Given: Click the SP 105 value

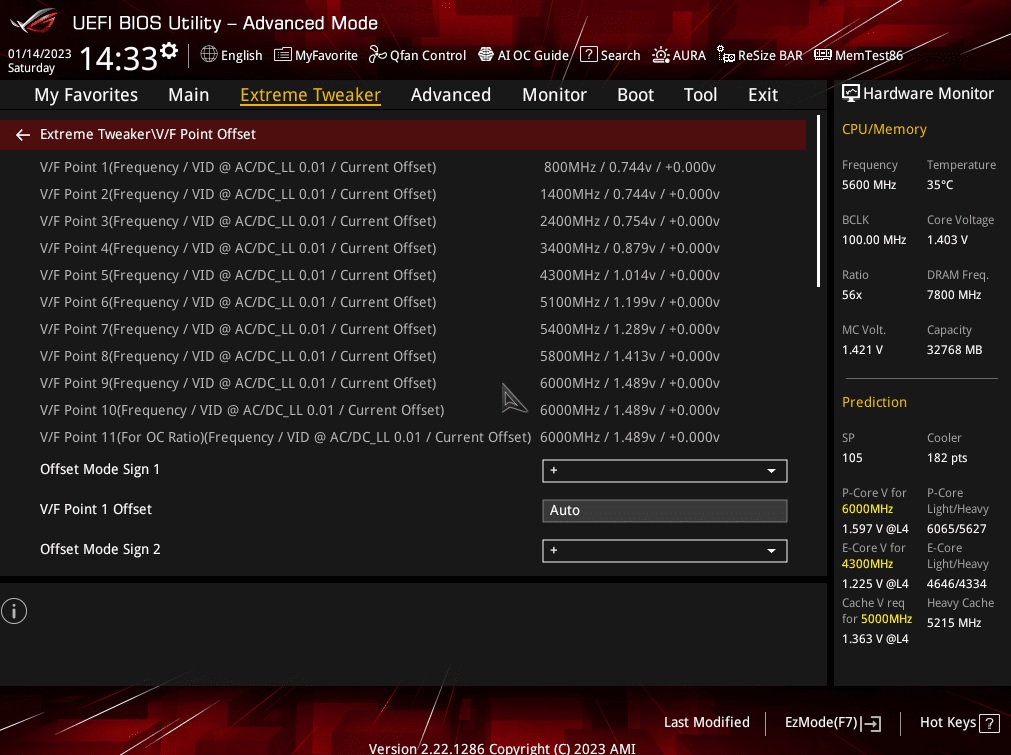Looking at the screenshot, I should click(x=852, y=458).
